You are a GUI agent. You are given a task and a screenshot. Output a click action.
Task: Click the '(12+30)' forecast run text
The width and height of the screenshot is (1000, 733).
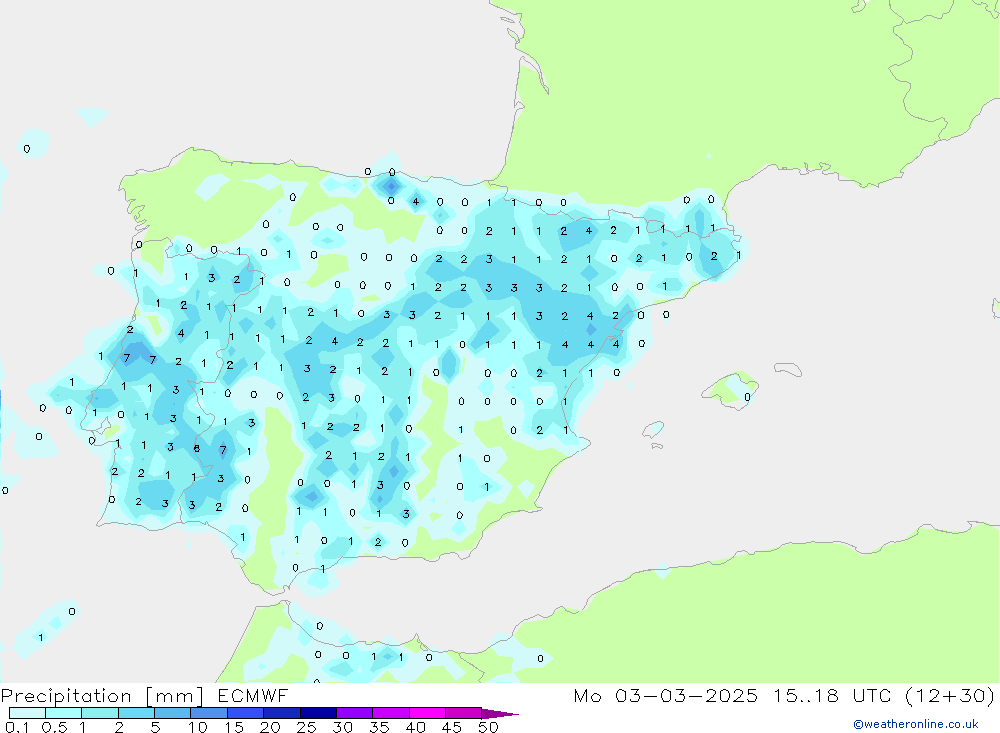[x=950, y=695]
